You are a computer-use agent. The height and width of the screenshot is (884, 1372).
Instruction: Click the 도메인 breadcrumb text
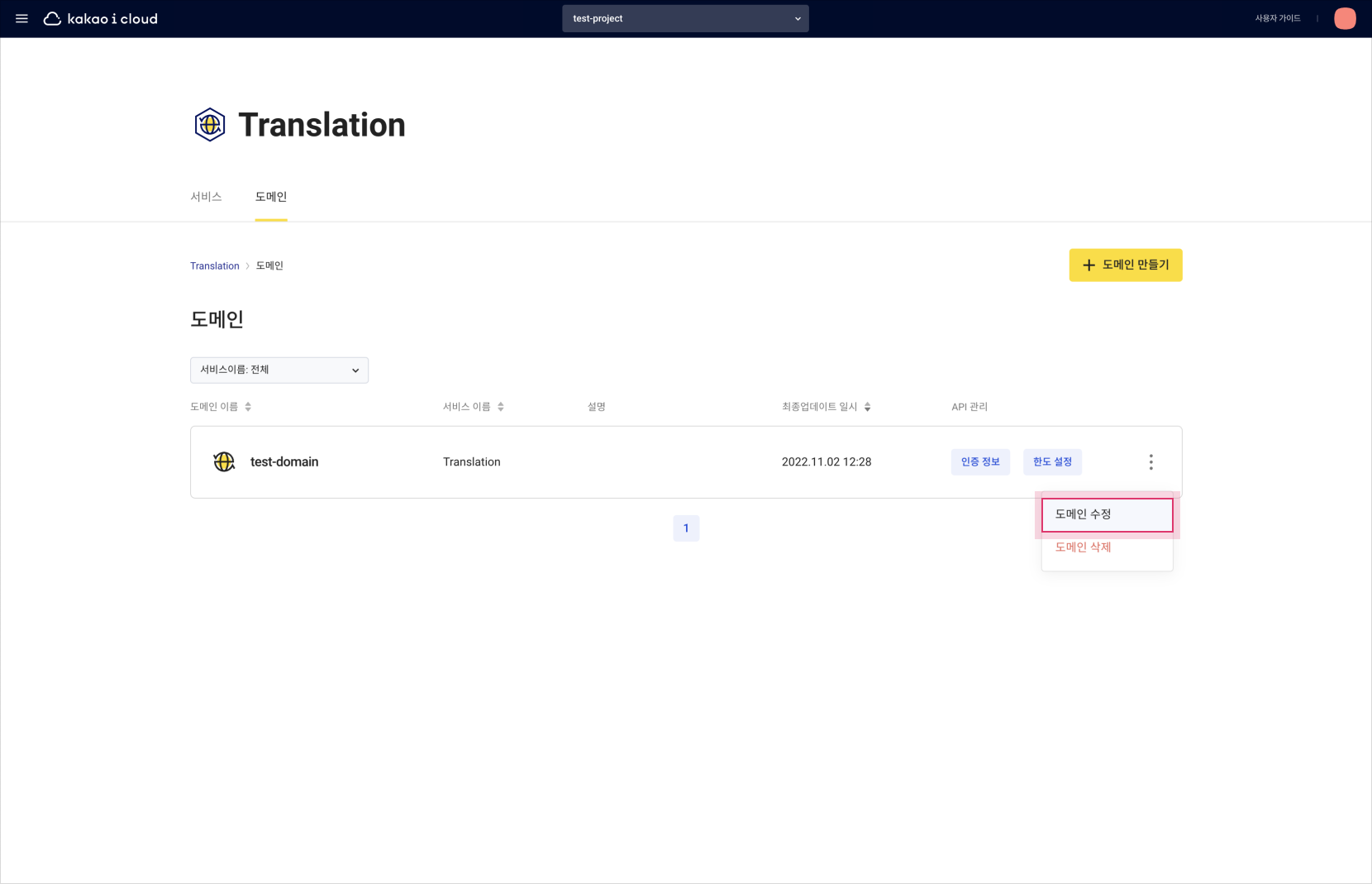[269, 266]
